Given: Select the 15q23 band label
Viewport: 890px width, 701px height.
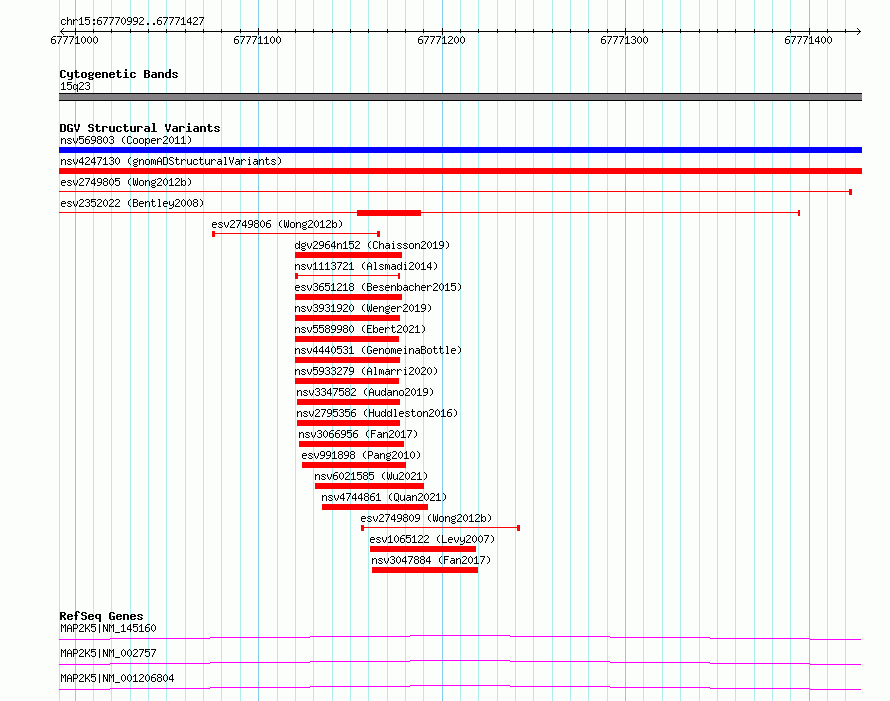Looking at the screenshot, I should 75,86.
